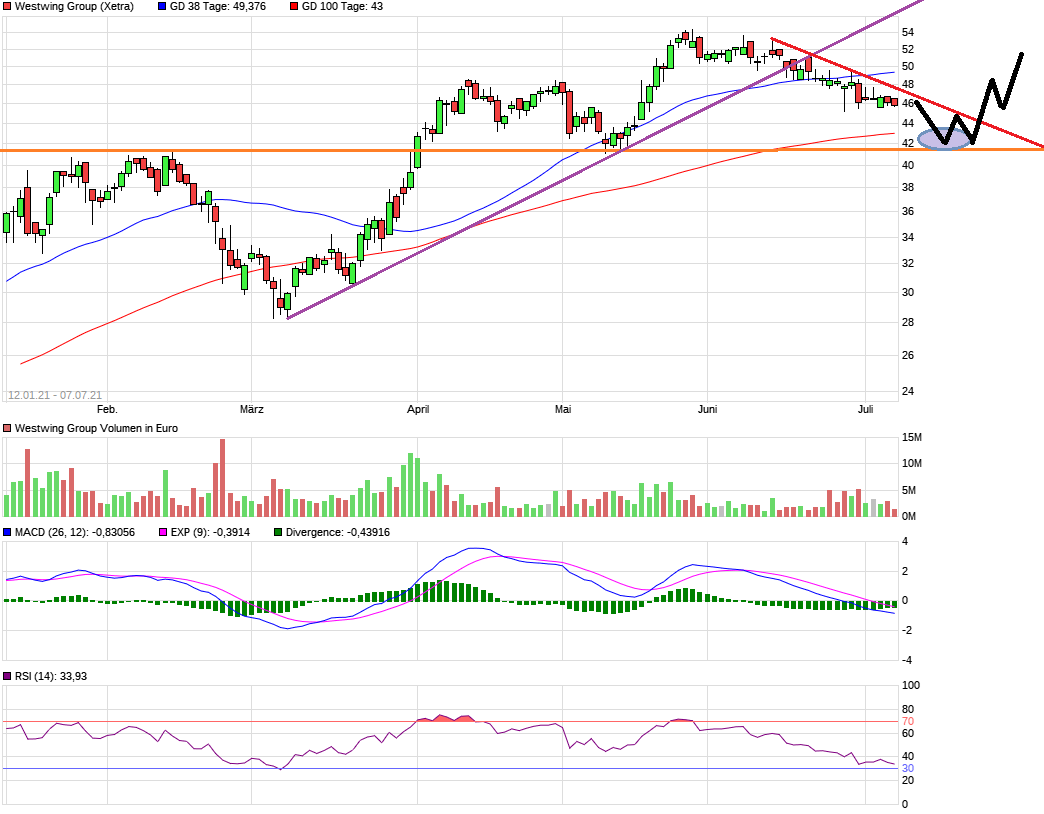The height and width of the screenshot is (814, 1044).
Task: Select the 'GD 38 Tage: 49,376' label
Action: 218,7
